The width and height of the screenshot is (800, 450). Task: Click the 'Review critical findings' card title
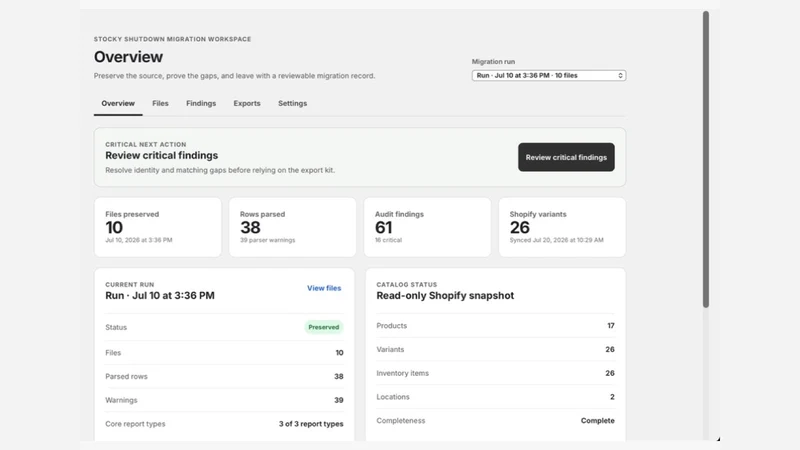click(162, 156)
